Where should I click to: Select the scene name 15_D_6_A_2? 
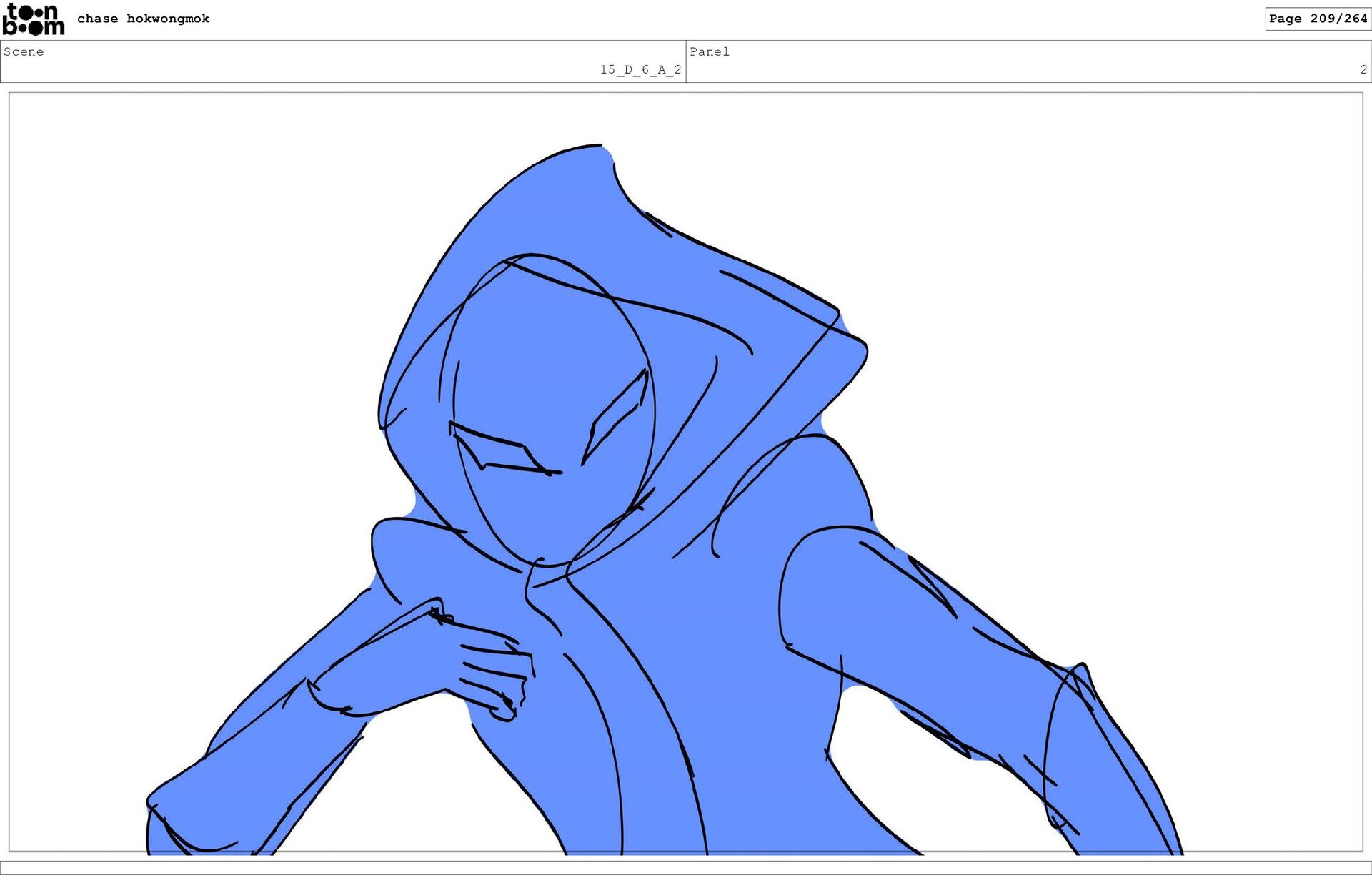640,69
